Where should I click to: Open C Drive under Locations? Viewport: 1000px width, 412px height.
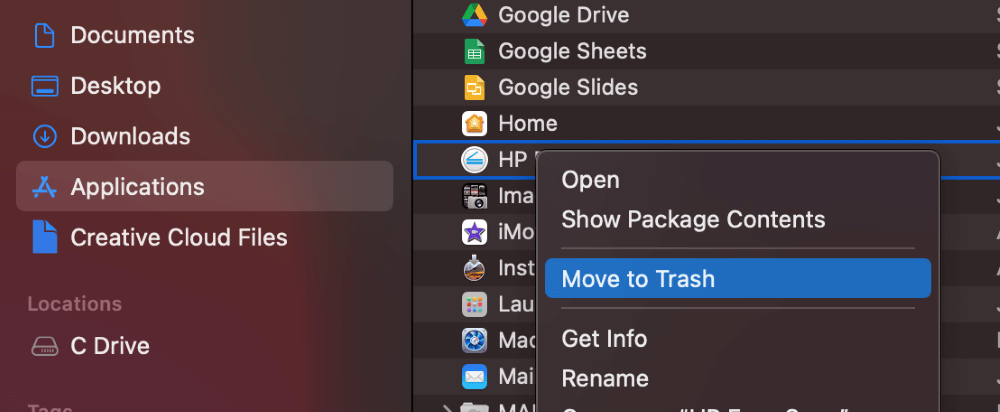point(110,346)
